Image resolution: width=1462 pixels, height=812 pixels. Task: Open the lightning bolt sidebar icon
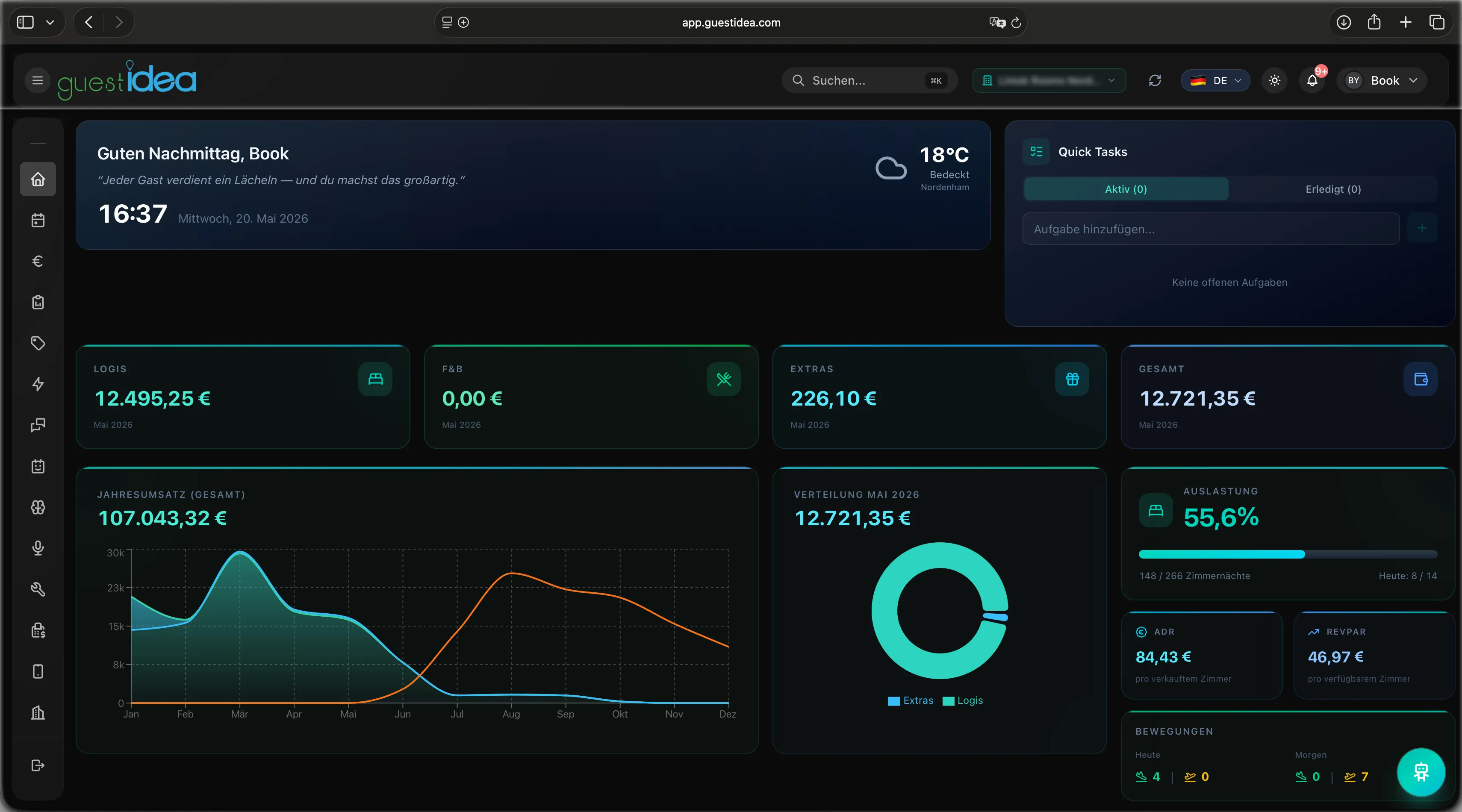(x=38, y=384)
